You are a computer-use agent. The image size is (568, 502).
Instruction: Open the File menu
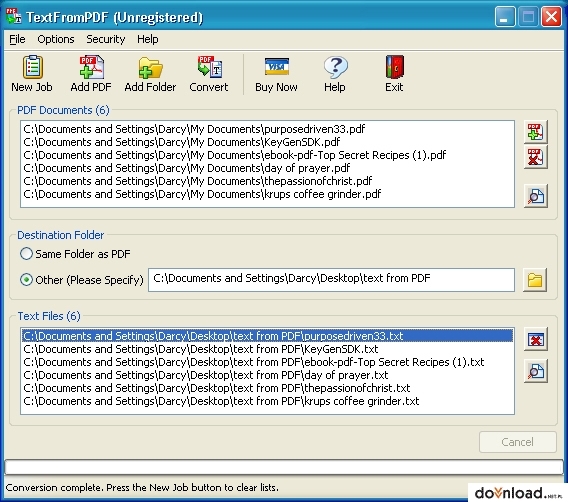pyautogui.click(x=17, y=39)
